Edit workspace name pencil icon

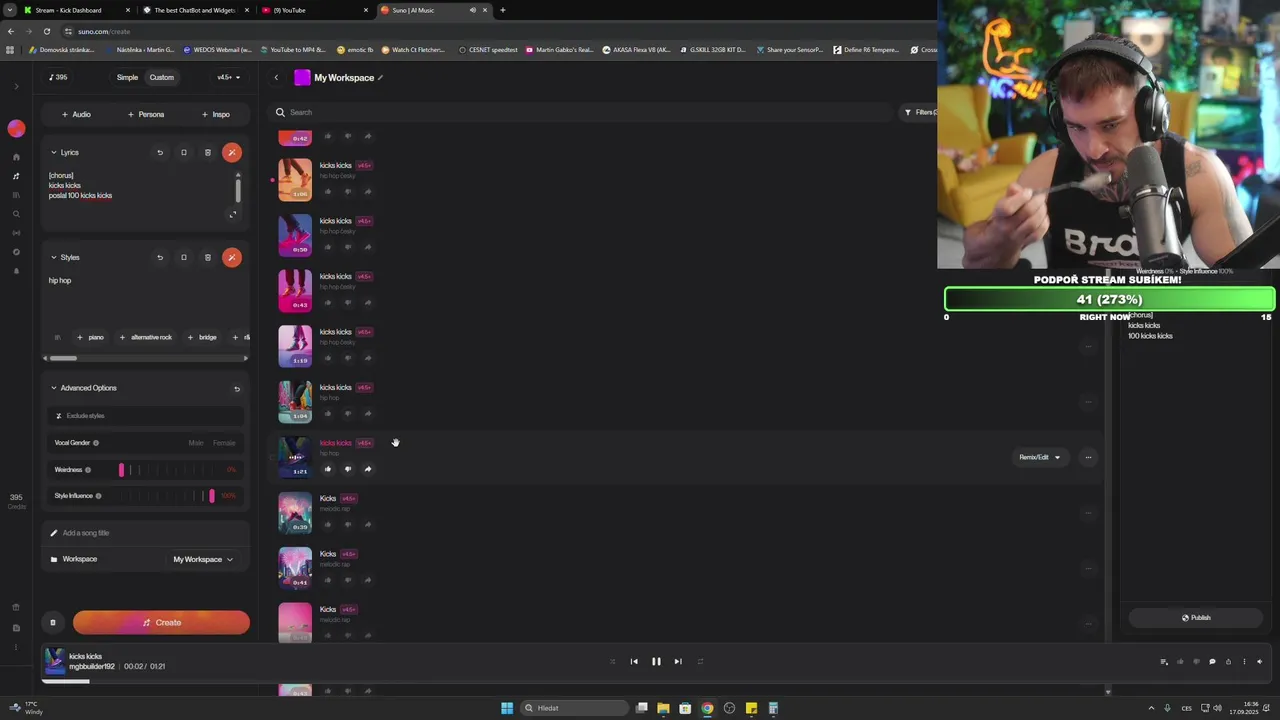380,78
